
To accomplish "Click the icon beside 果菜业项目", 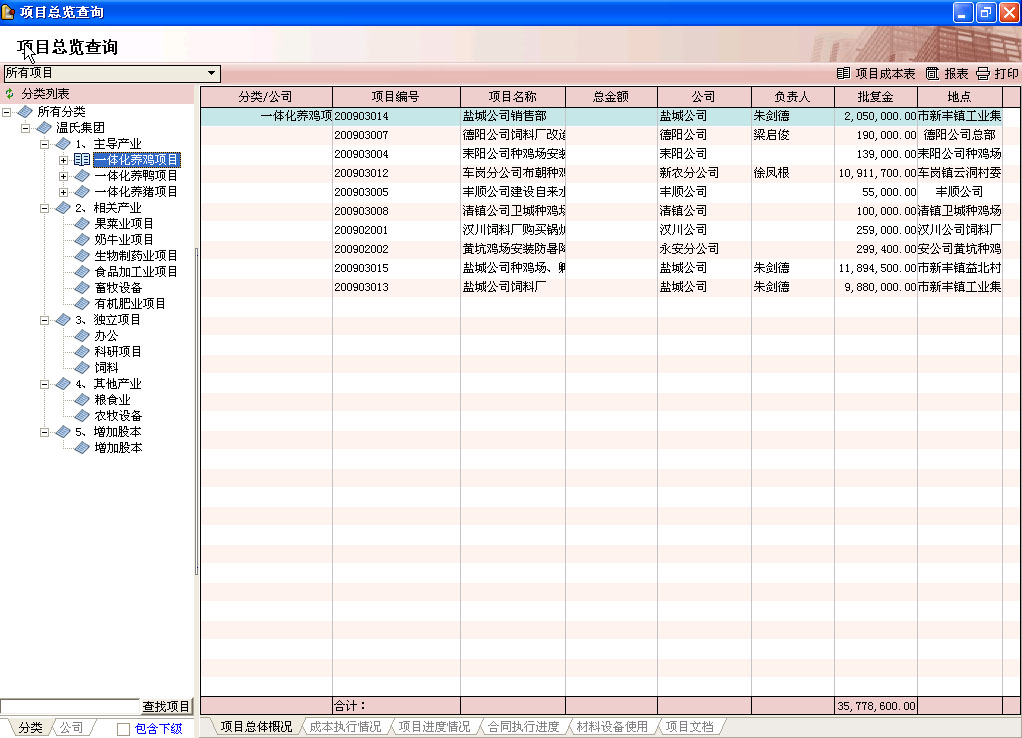I will click(x=81, y=224).
